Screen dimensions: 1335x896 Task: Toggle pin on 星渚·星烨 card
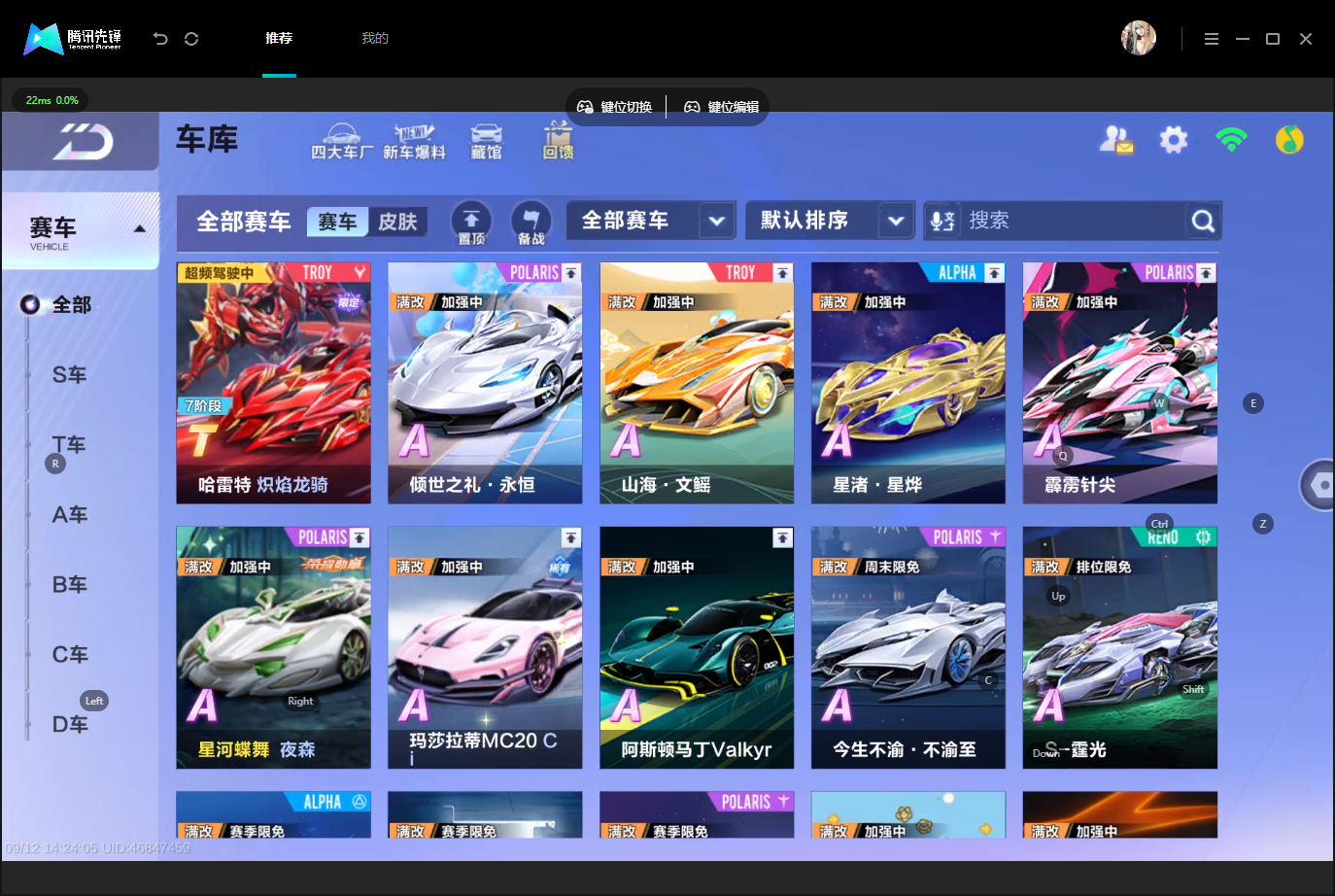[x=994, y=273]
